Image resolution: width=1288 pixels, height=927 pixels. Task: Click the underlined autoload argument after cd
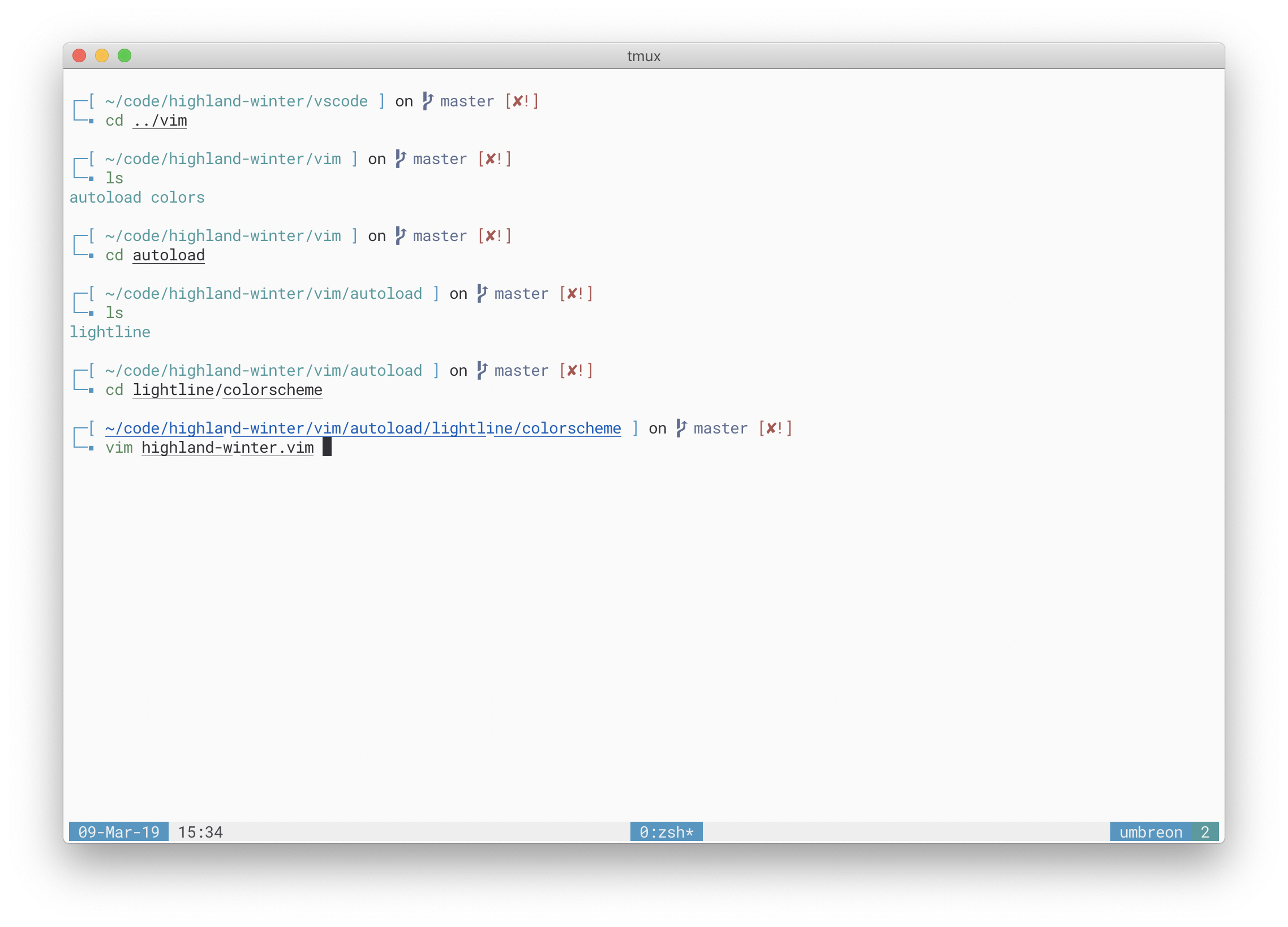[169, 256]
